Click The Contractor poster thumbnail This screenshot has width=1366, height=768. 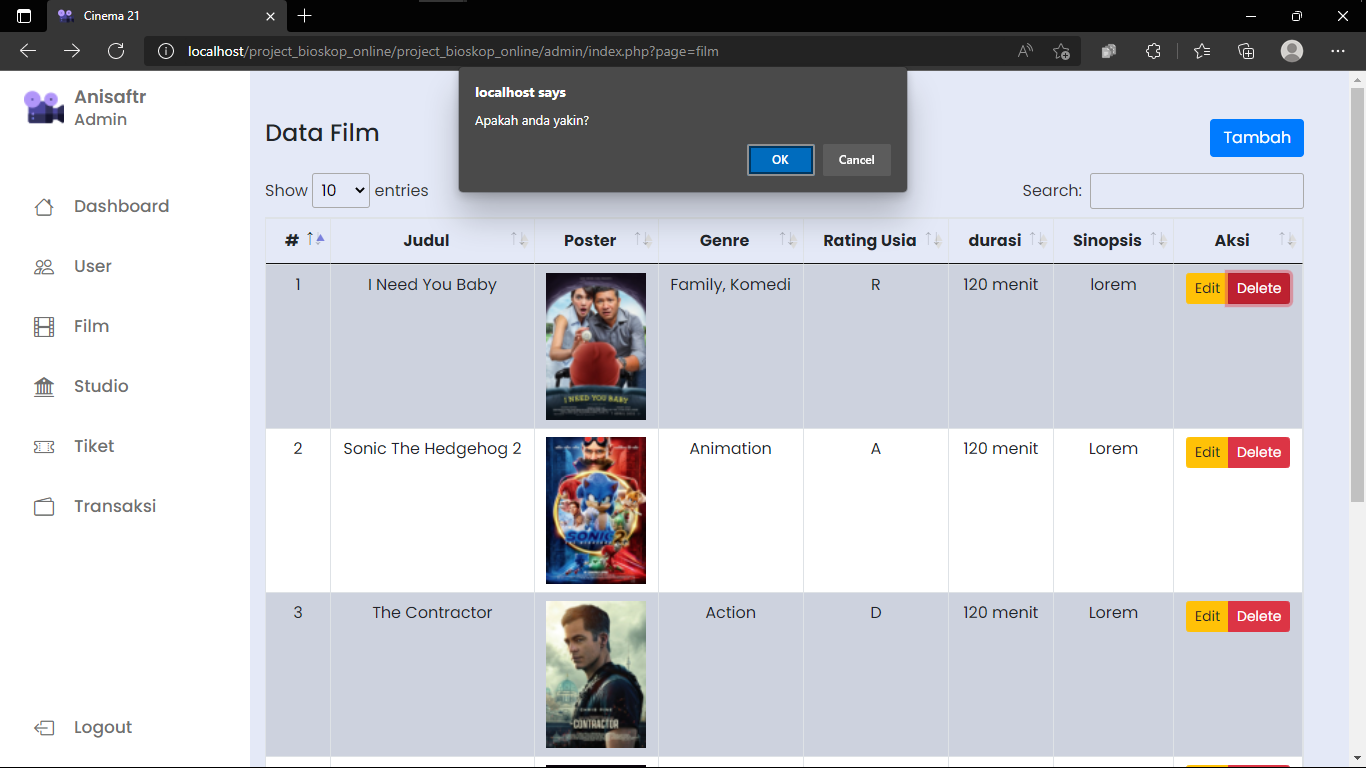596,674
